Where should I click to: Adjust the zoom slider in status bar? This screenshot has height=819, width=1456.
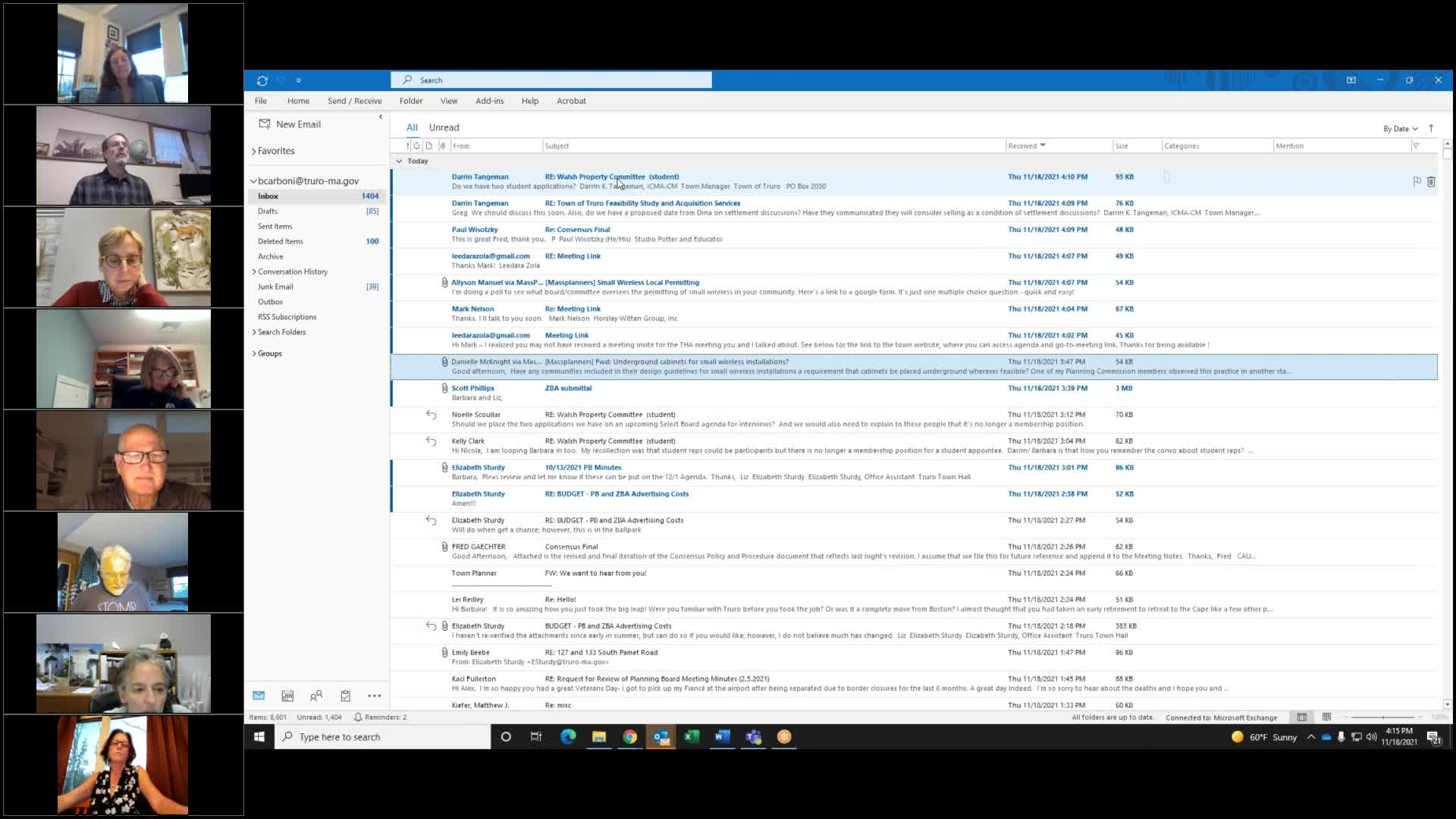[1382, 717]
